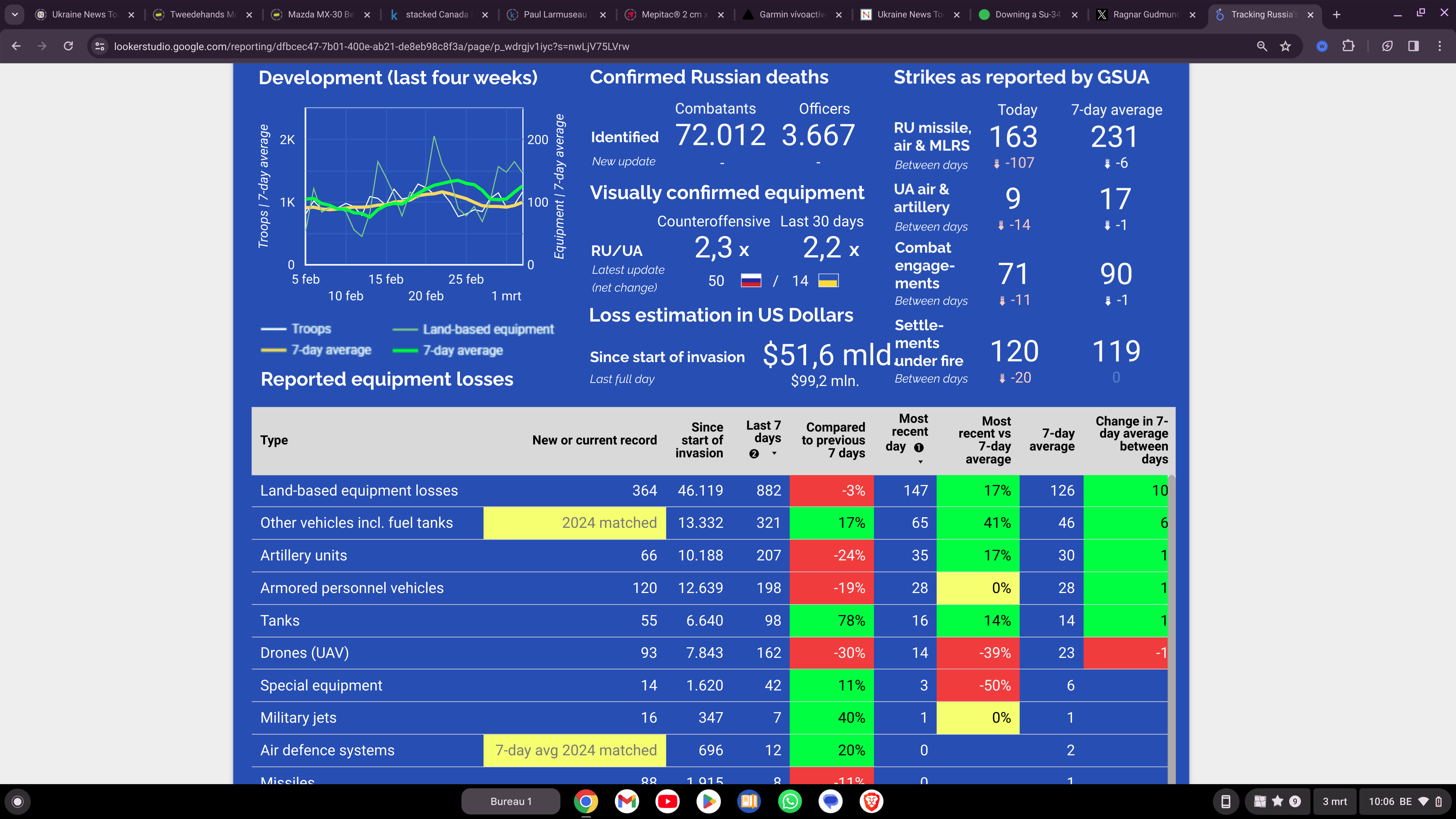Viewport: 1456px width, 819px height.
Task: Open the Chrome three-dot menu
Action: point(1439,46)
